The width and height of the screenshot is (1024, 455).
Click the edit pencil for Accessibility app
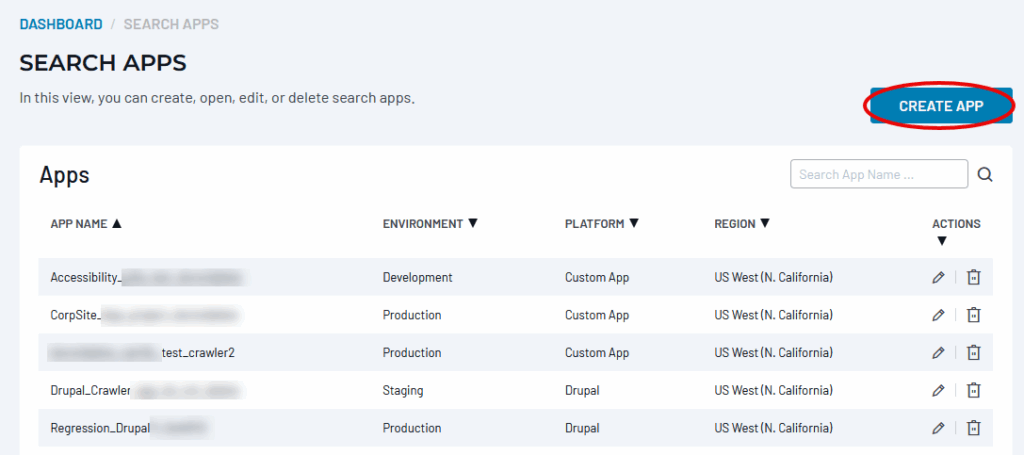(x=938, y=277)
